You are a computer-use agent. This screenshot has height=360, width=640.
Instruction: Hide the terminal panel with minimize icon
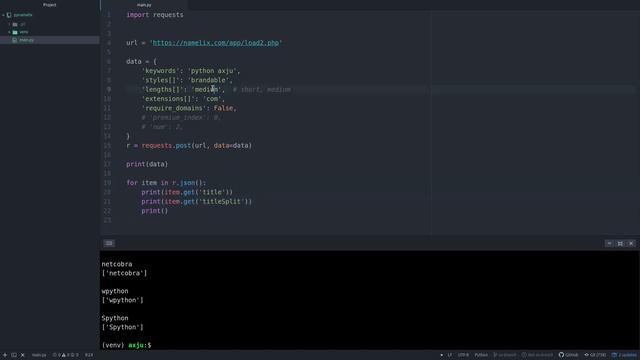click(x=609, y=243)
